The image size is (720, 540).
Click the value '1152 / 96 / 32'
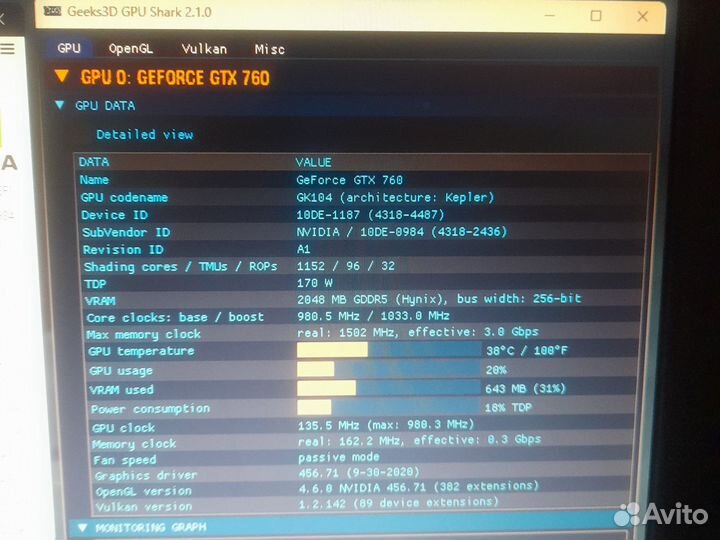click(x=346, y=266)
